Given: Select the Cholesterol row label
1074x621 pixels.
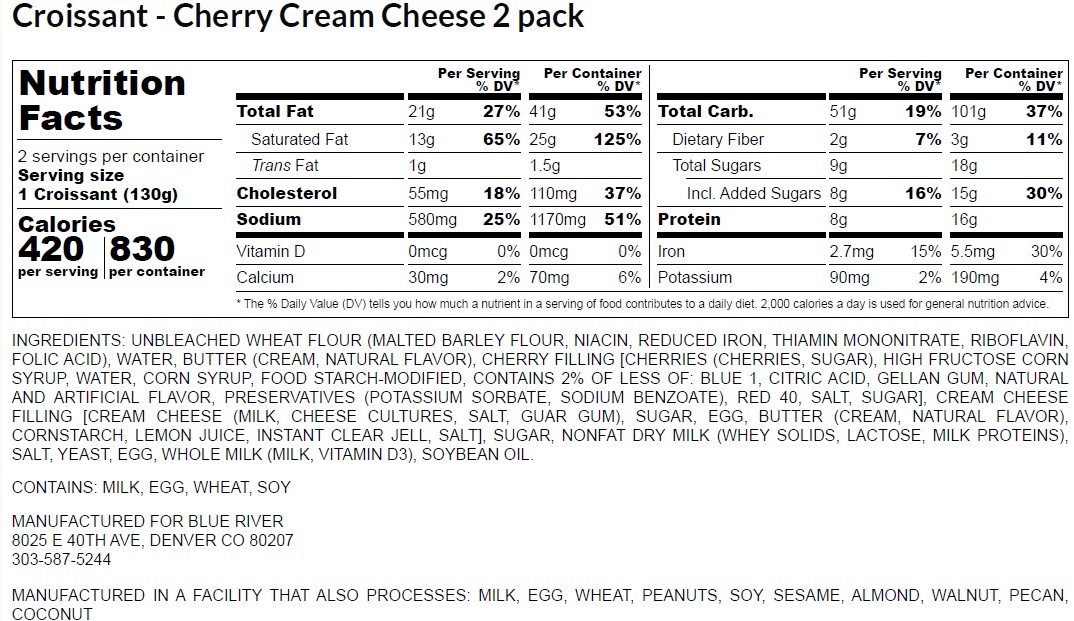Looking at the screenshot, I should click(x=287, y=193).
